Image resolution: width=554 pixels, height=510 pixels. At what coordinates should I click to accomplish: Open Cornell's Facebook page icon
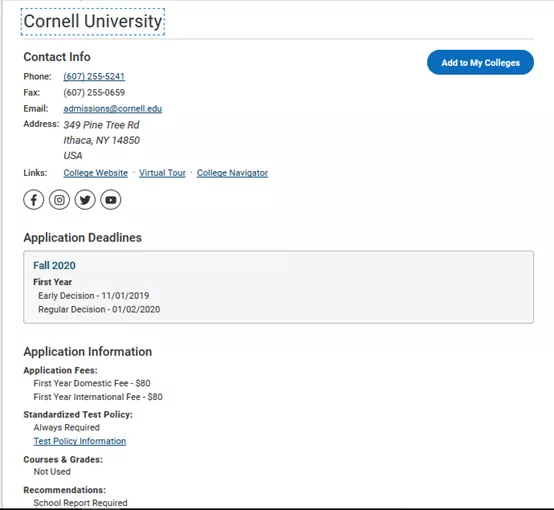34,200
